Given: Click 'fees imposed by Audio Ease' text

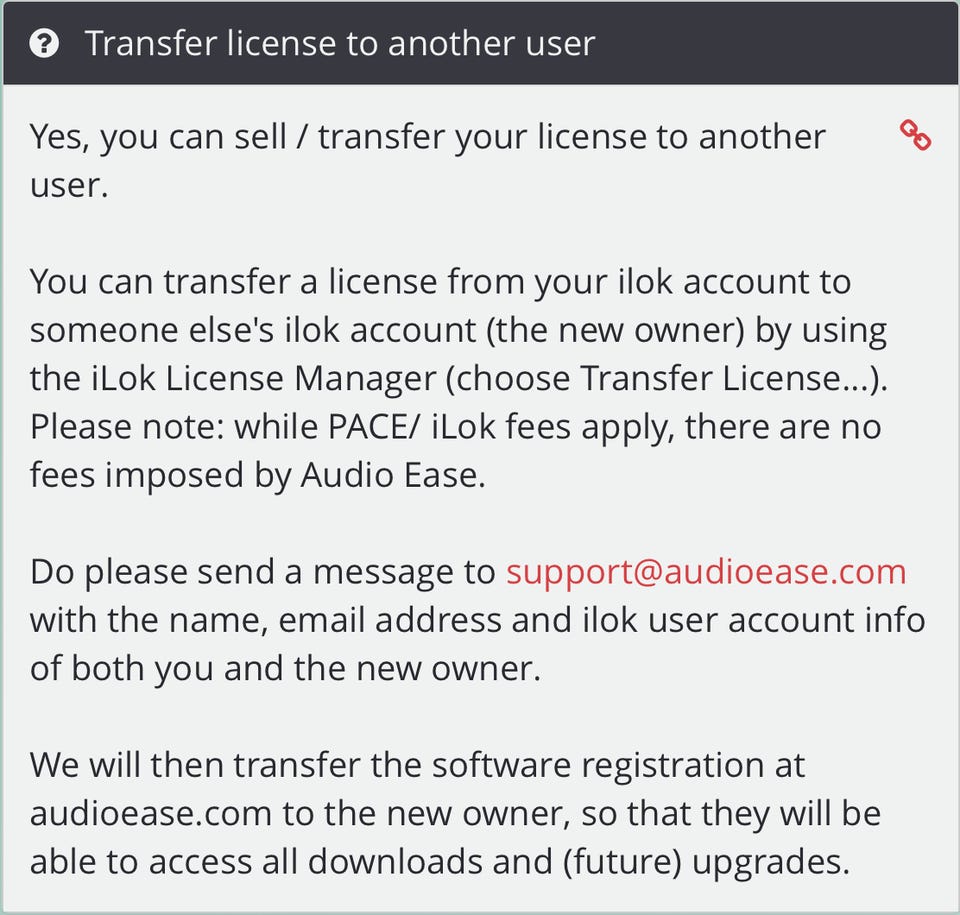Looking at the screenshot, I should 256,475.
